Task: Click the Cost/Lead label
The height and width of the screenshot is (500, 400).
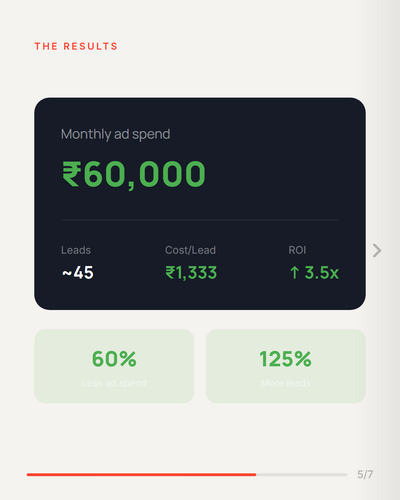Action: [x=190, y=250]
